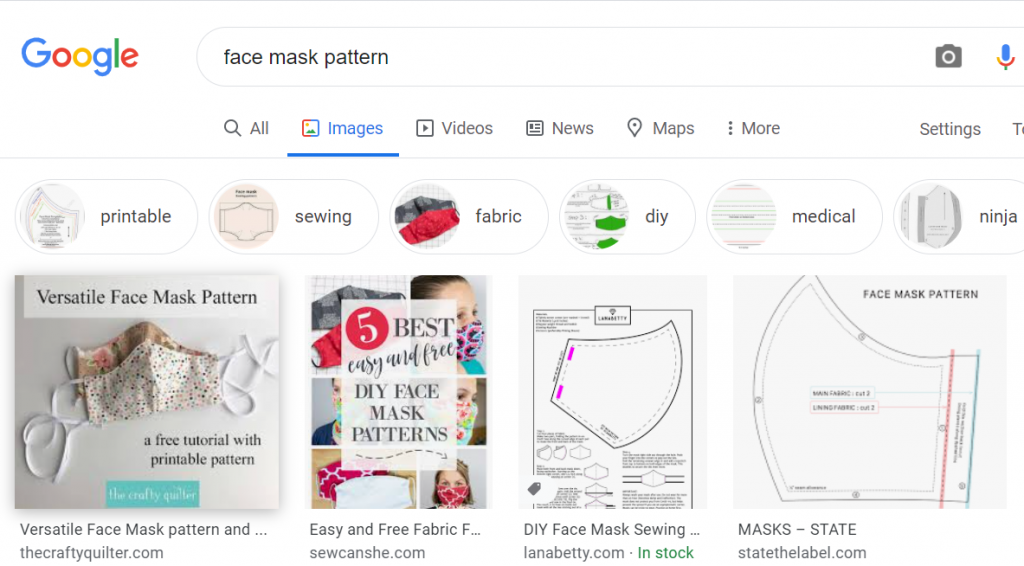Image resolution: width=1024 pixels, height=566 pixels.
Task: Open DIY Face Mask Sewing ... title link
Action: click(x=611, y=529)
